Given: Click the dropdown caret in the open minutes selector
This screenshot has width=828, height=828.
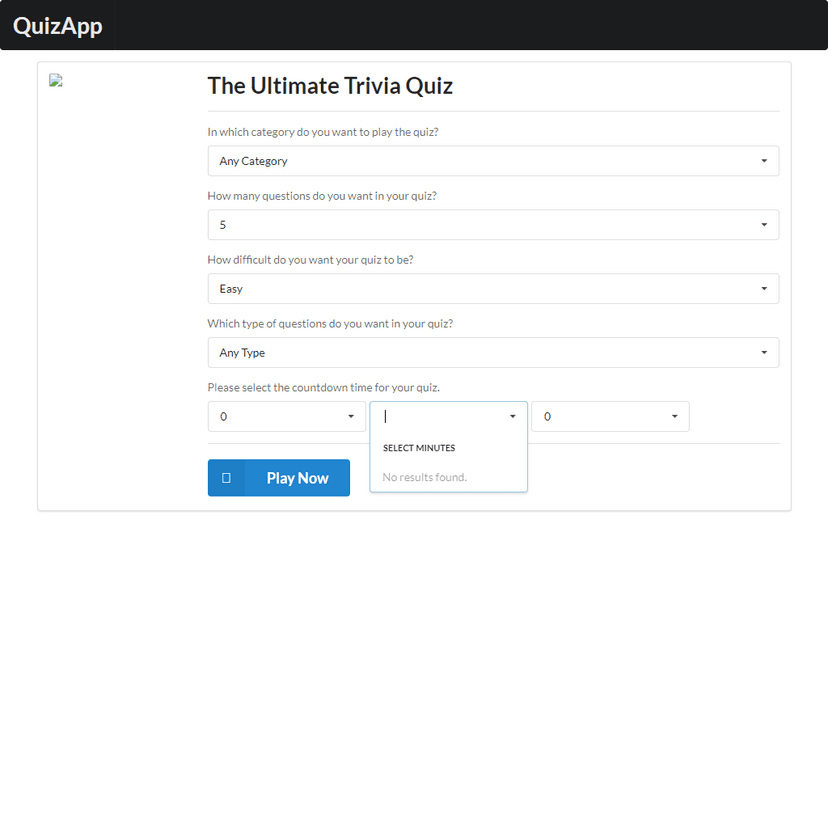Looking at the screenshot, I should (x=512, y=416).
